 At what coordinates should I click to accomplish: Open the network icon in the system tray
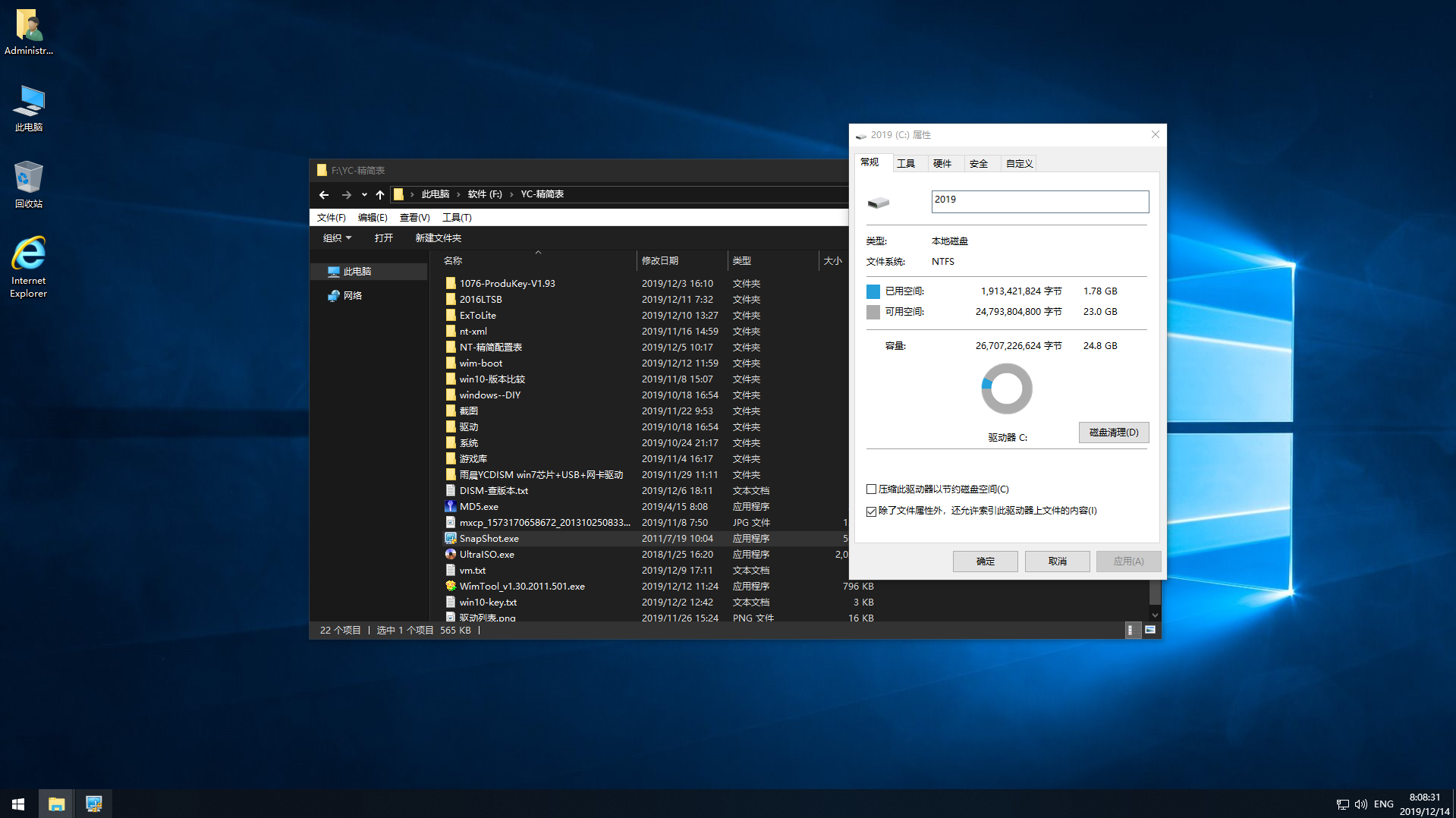click(x=1342, y=804)
